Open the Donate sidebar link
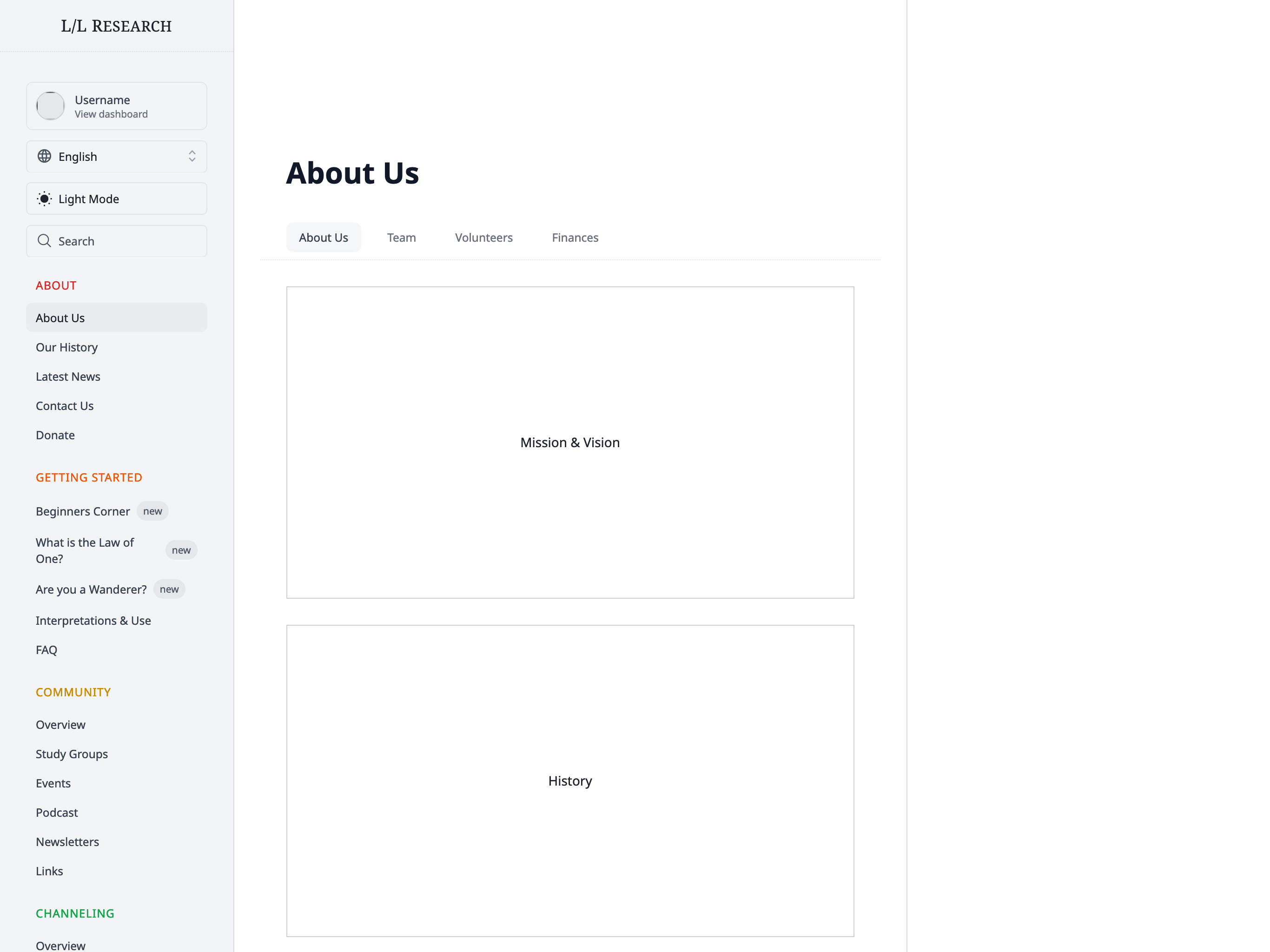The height and width of the screenshot is (952, 1270). (x=55, y=435)
